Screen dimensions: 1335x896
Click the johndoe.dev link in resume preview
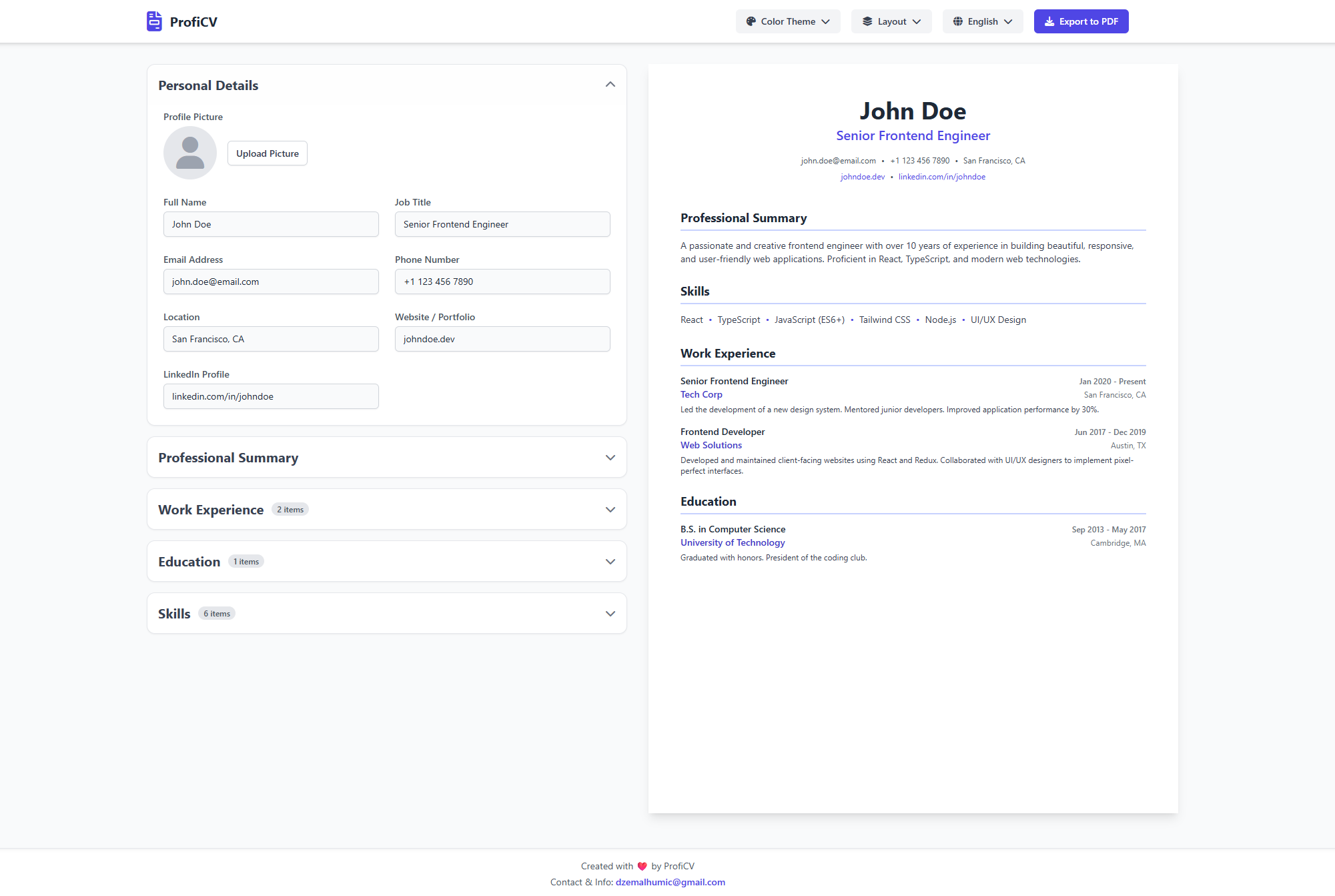click(862, 177)
